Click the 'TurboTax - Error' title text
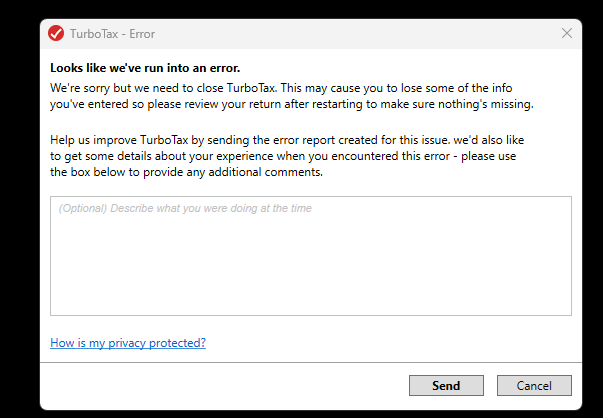The width and height of the screenshot is (604, 419). coord(112,34)
